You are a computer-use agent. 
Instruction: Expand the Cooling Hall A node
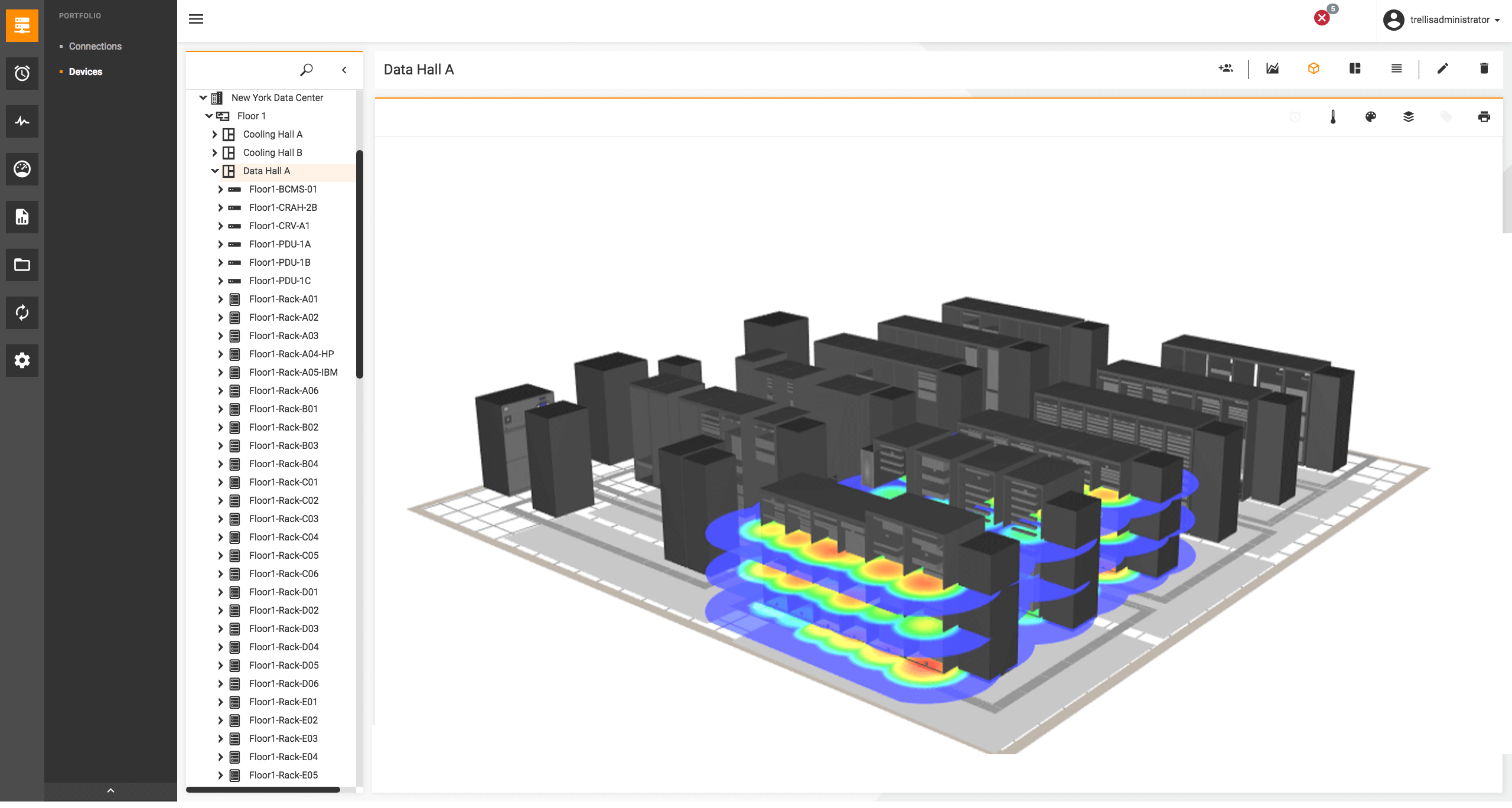coord(214,135)
